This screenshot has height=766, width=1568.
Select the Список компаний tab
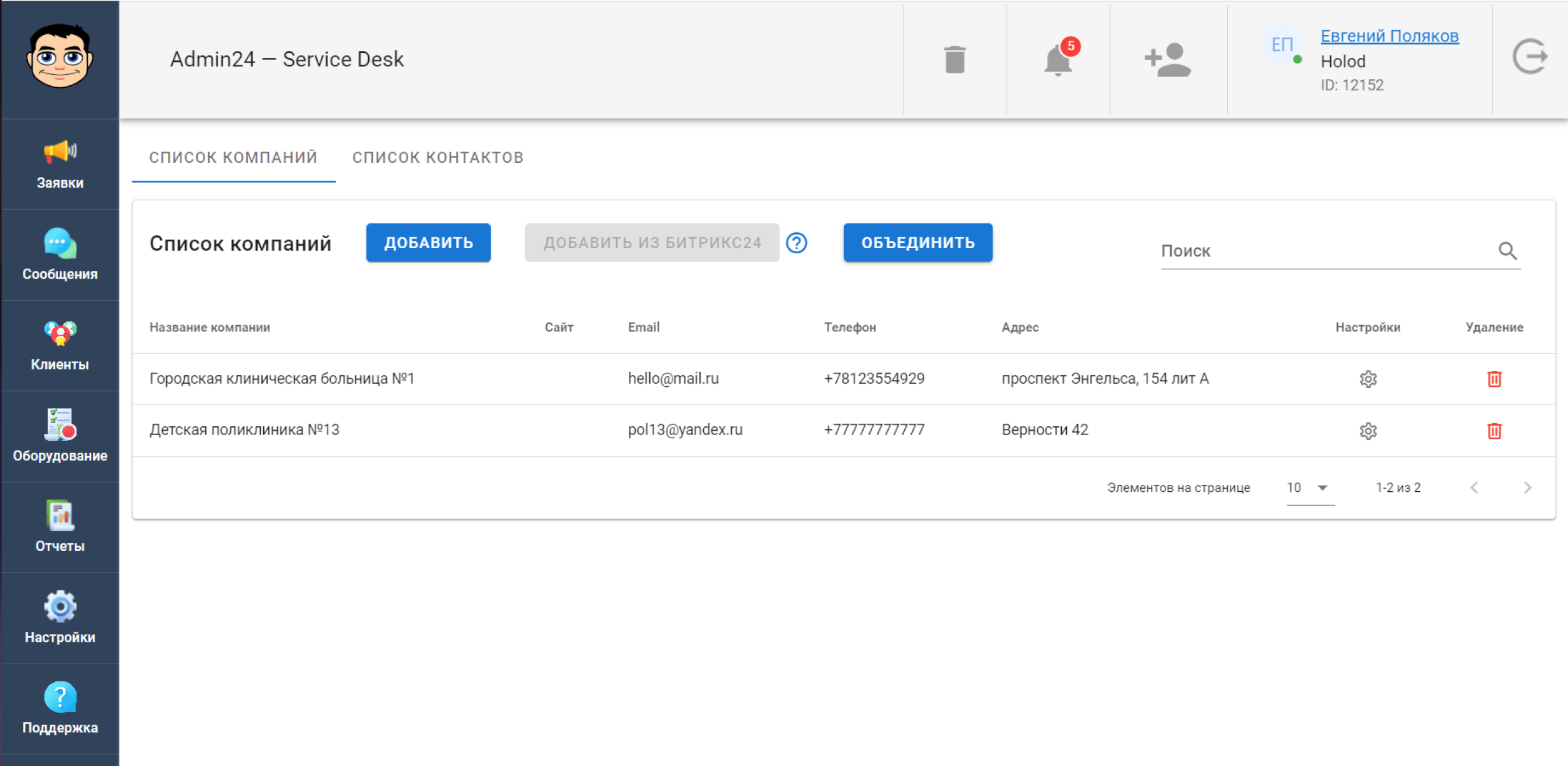click(233, 157)
